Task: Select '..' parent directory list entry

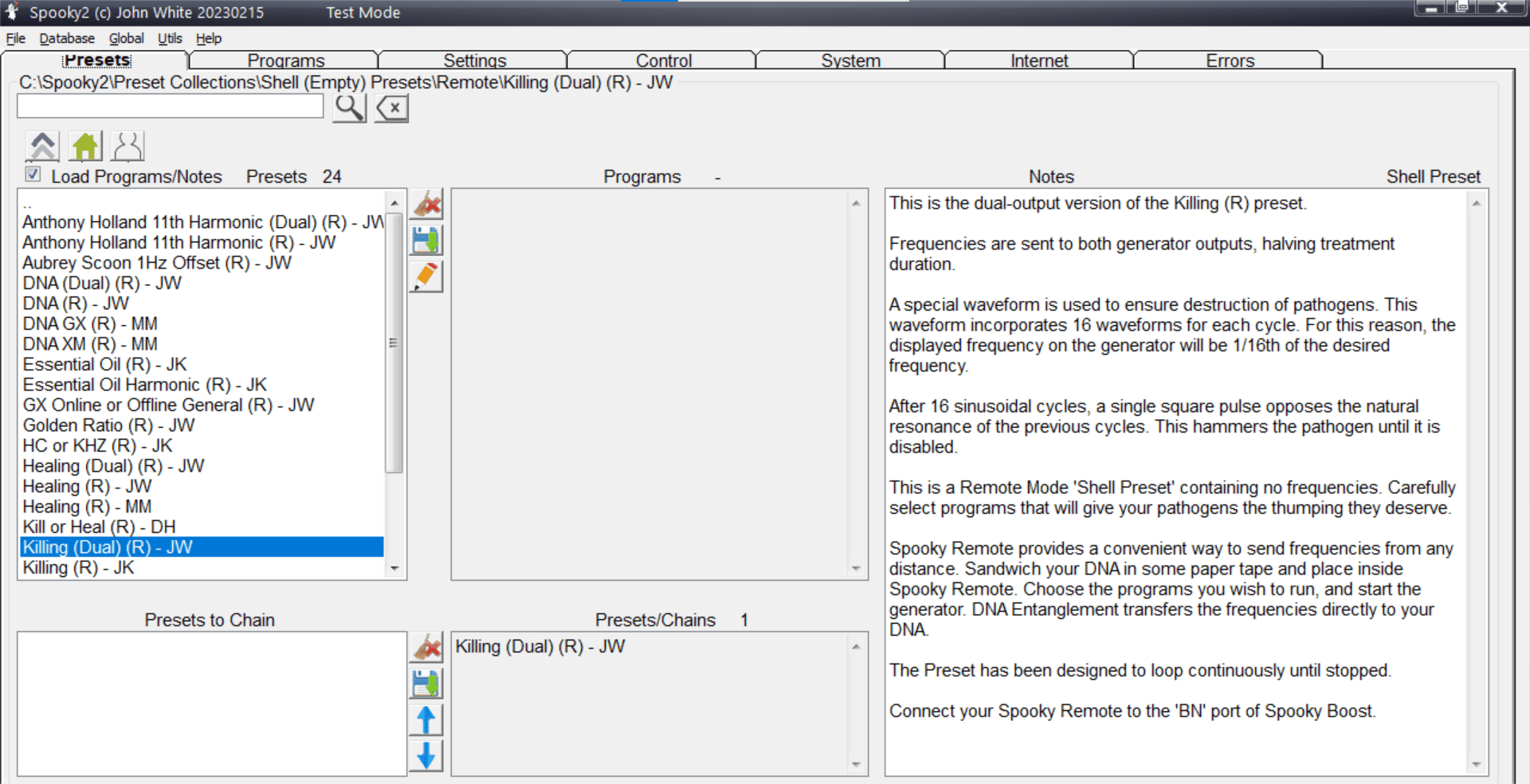Action: [28, 204]
